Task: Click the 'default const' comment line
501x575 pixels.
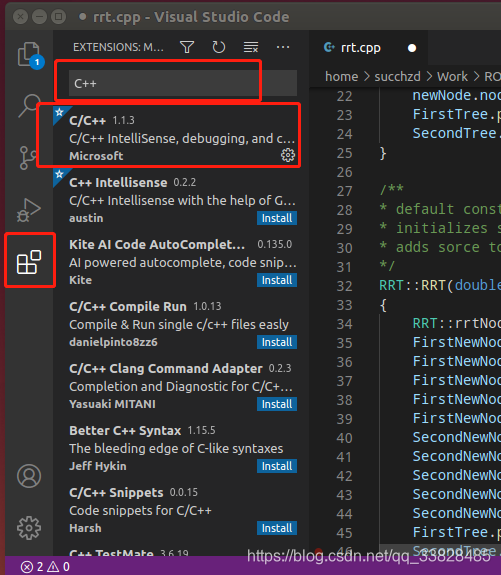Action: click(440, 209)
